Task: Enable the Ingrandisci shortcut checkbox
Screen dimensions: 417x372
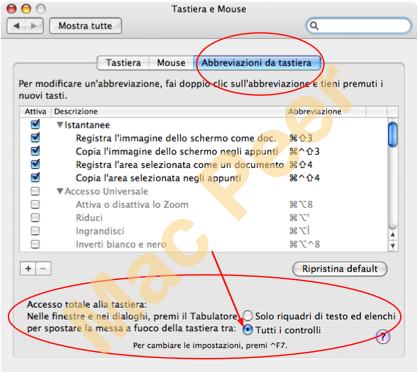Action: (x=35, y=231)
